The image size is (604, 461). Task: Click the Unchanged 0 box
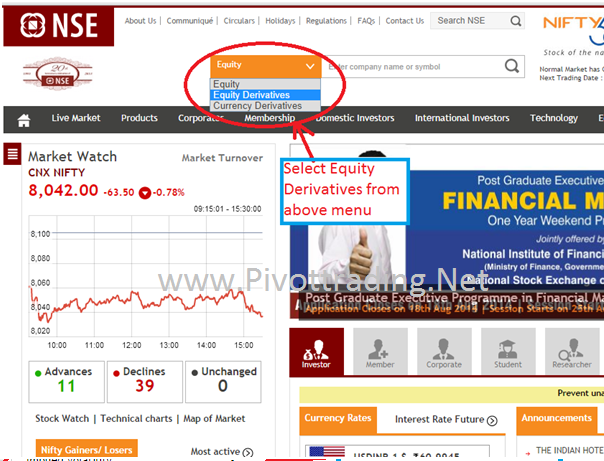223,382
